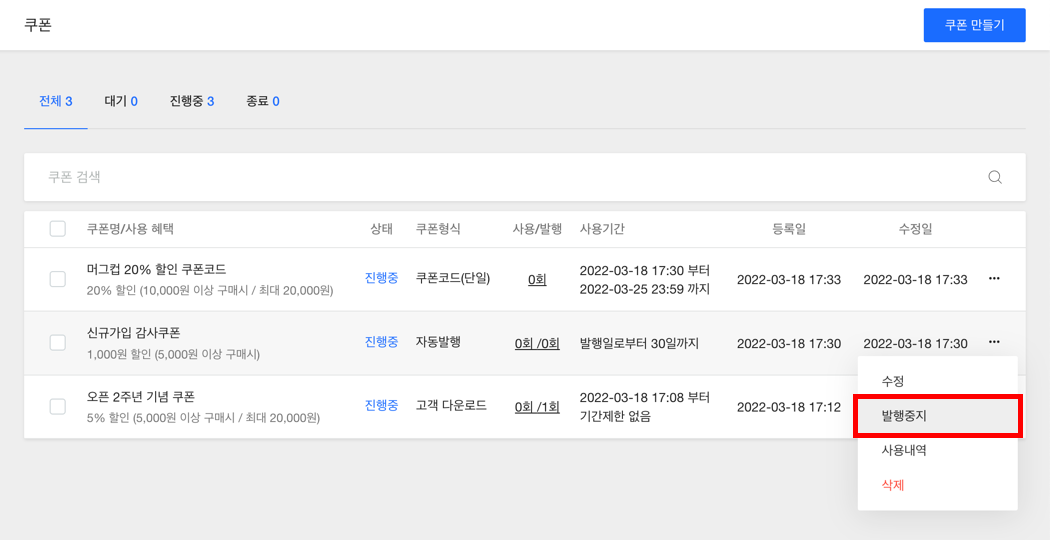Open the 진행중 tab
Screen dimensions: 1050x540
[192, 102]
